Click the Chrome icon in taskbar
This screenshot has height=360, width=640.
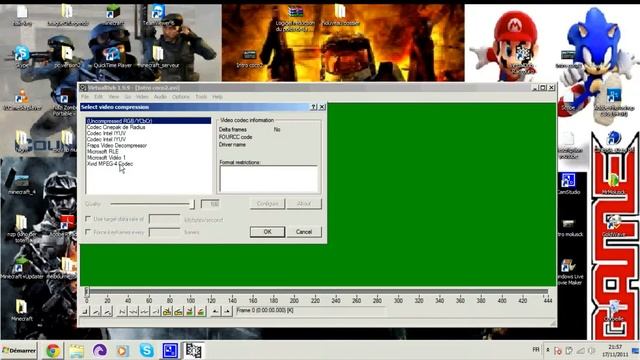point(53,351)
